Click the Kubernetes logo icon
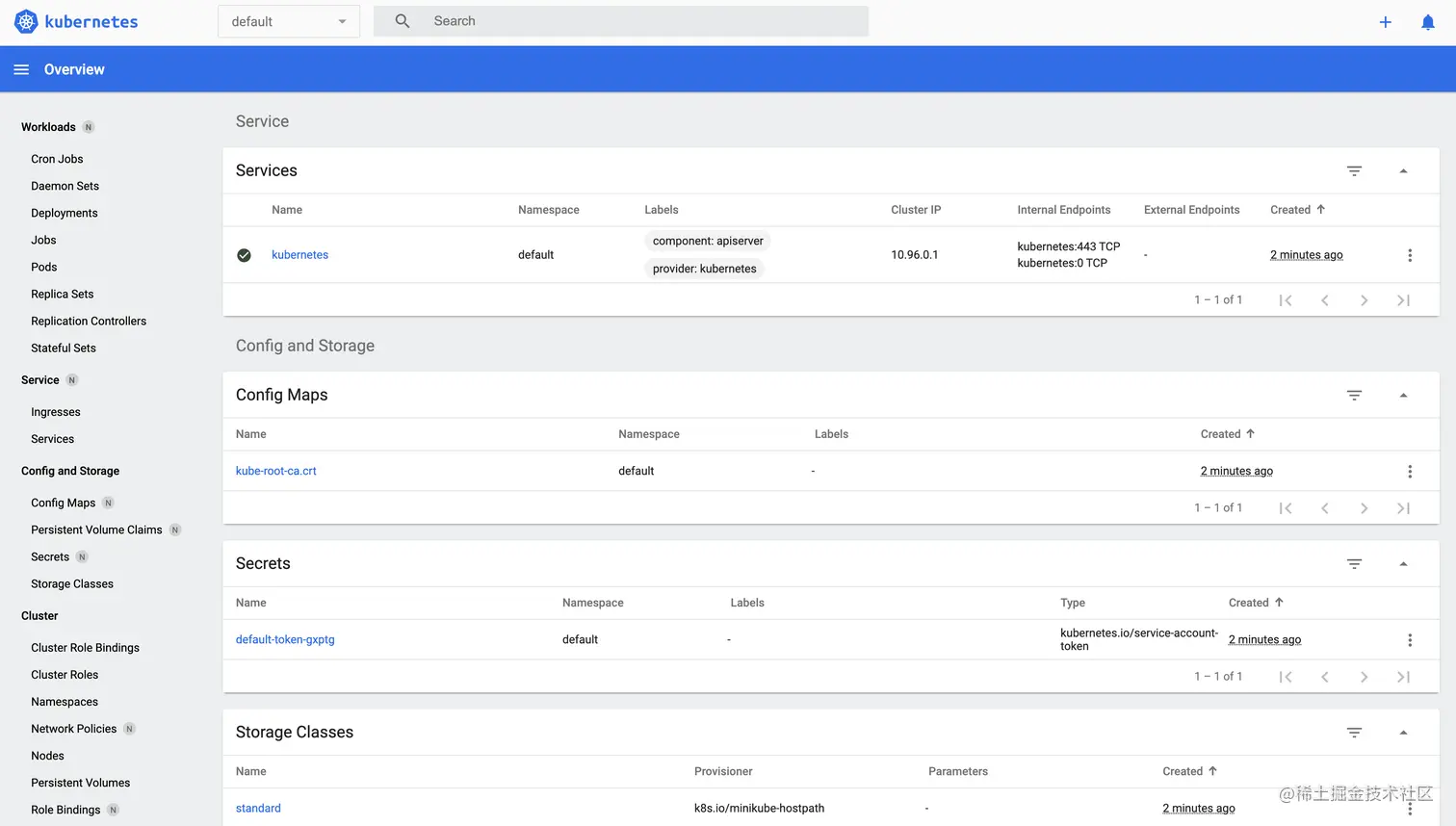Image resolution: width=1456 pixels, height=826 pixels. pyautogui.click(x=26, y=21)
